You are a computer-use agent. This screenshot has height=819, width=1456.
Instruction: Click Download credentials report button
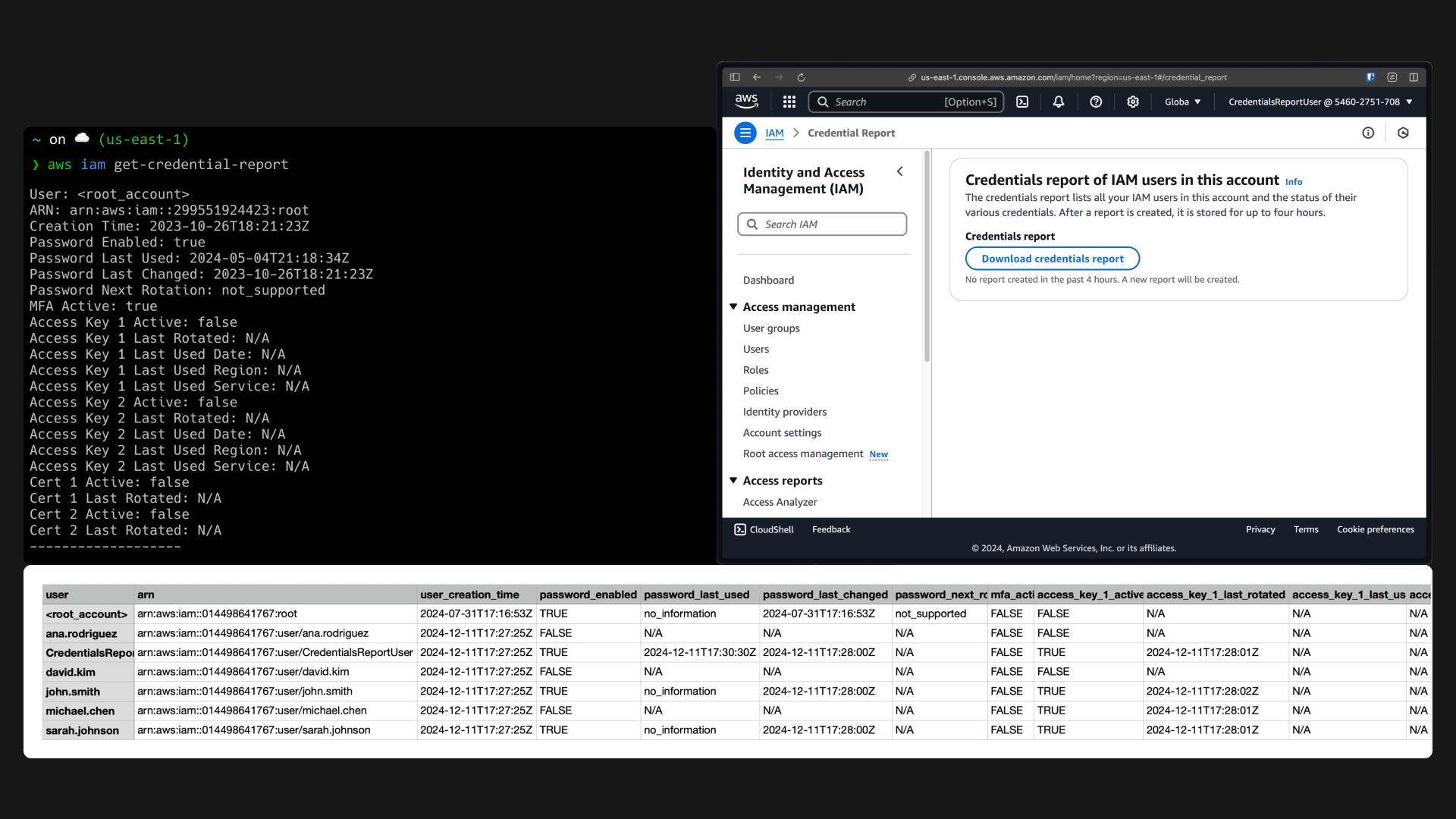click(x=1053, y=259)
